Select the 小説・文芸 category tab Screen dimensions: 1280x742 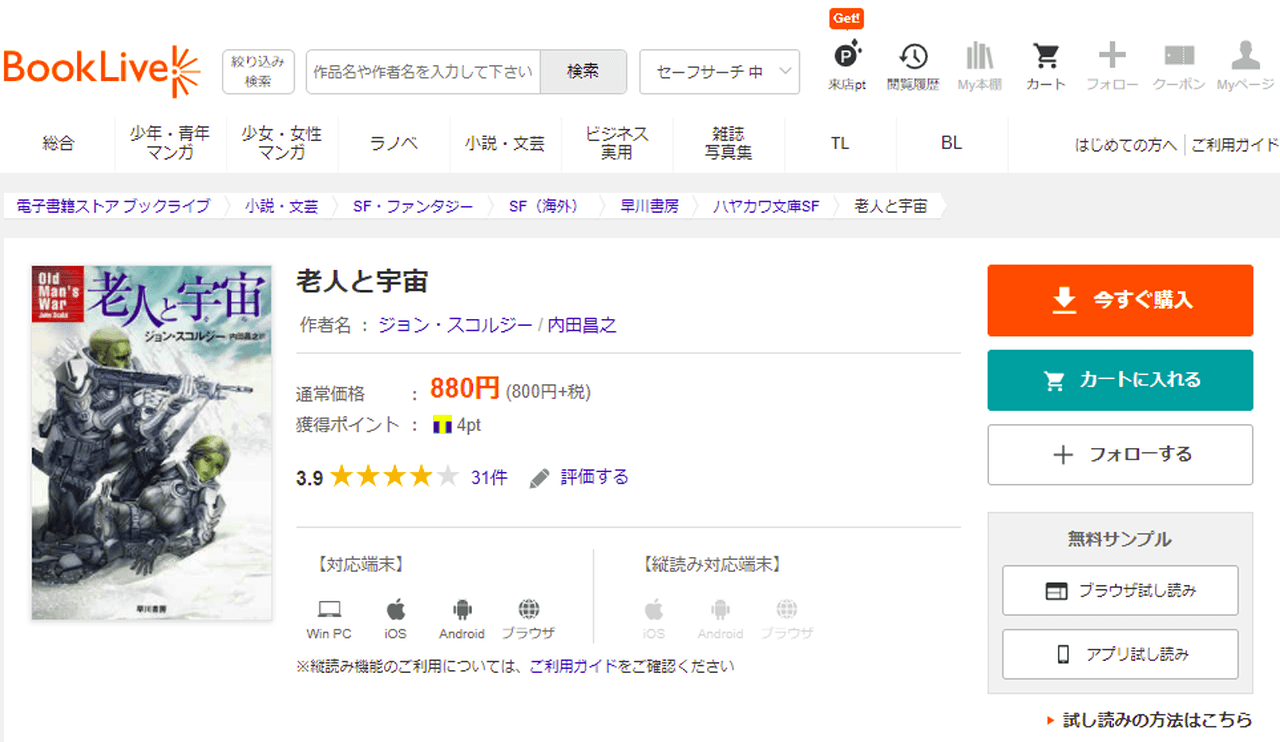click(x=505, y=144)
